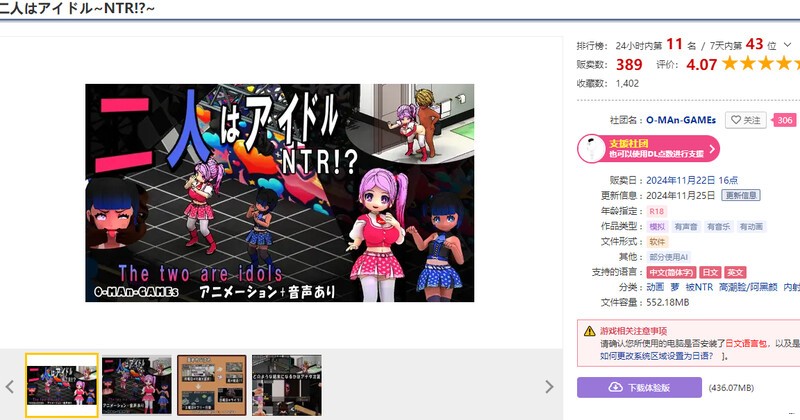Click the star rating icons
800x420 pixels.
coord(760,64)
